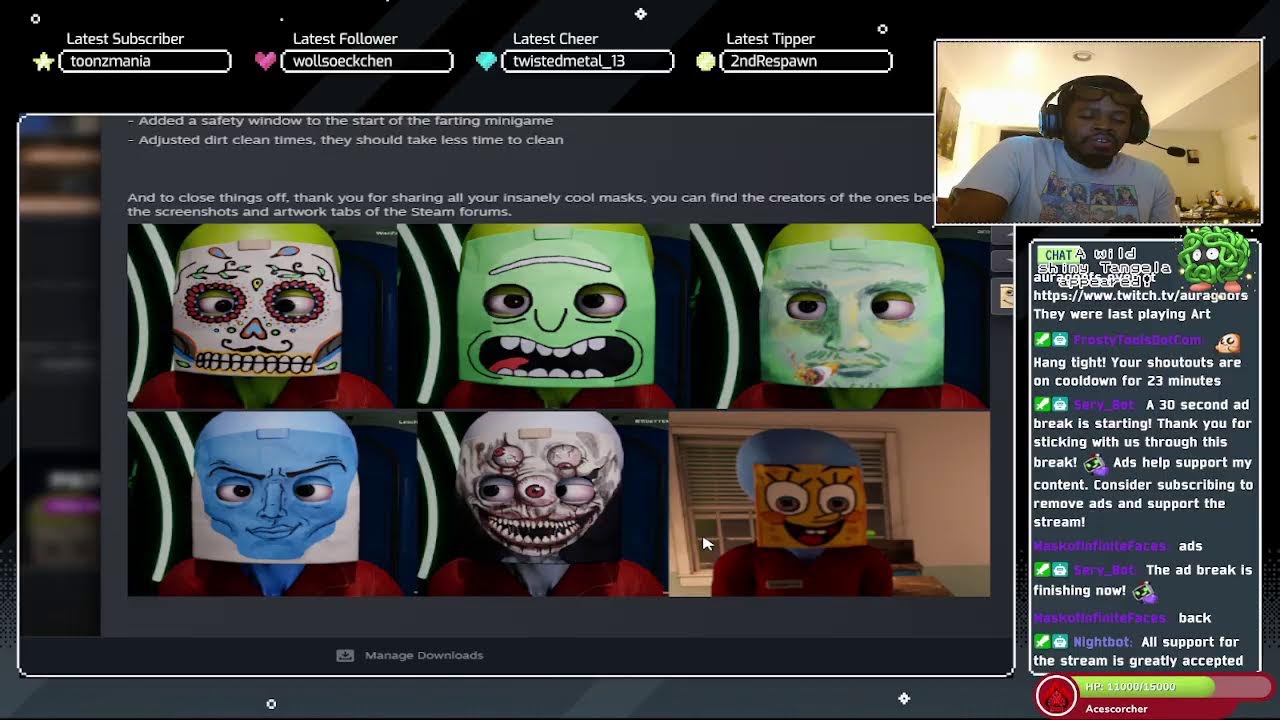This screenshot has width=1280, height=720.
Task: Select the 2ndRespawn tipper name box
Action: tap(805, 61)
